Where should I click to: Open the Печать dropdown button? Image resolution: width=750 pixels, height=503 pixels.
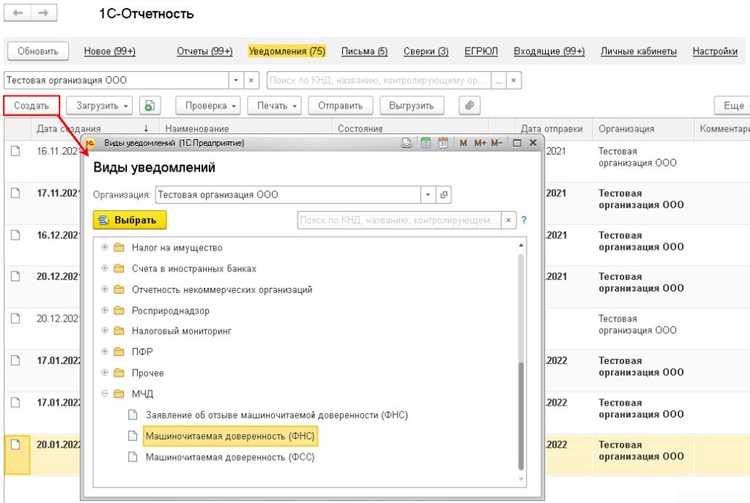pos(274,106)
